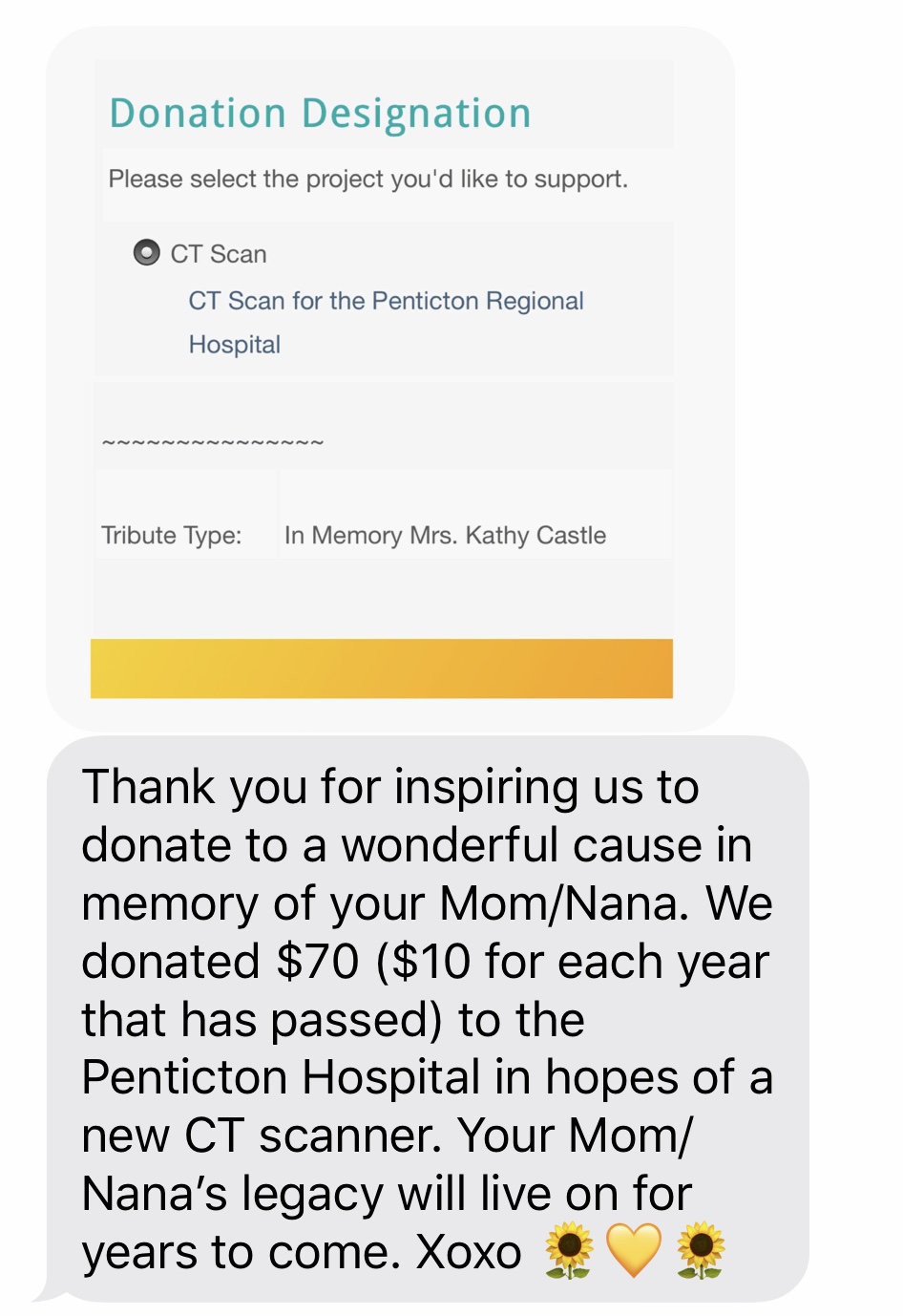Select the CT Scan radio button

tap(146, 253)
